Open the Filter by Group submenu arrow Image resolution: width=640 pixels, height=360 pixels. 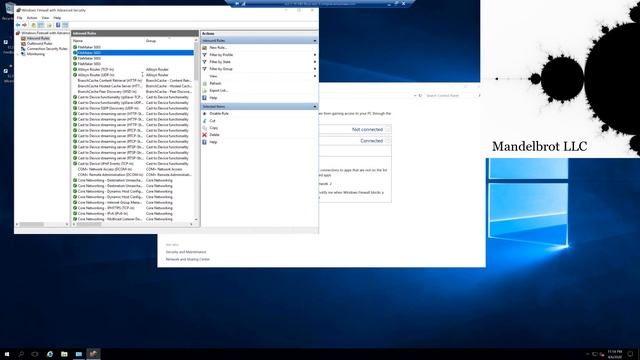[x=315, y=69]
